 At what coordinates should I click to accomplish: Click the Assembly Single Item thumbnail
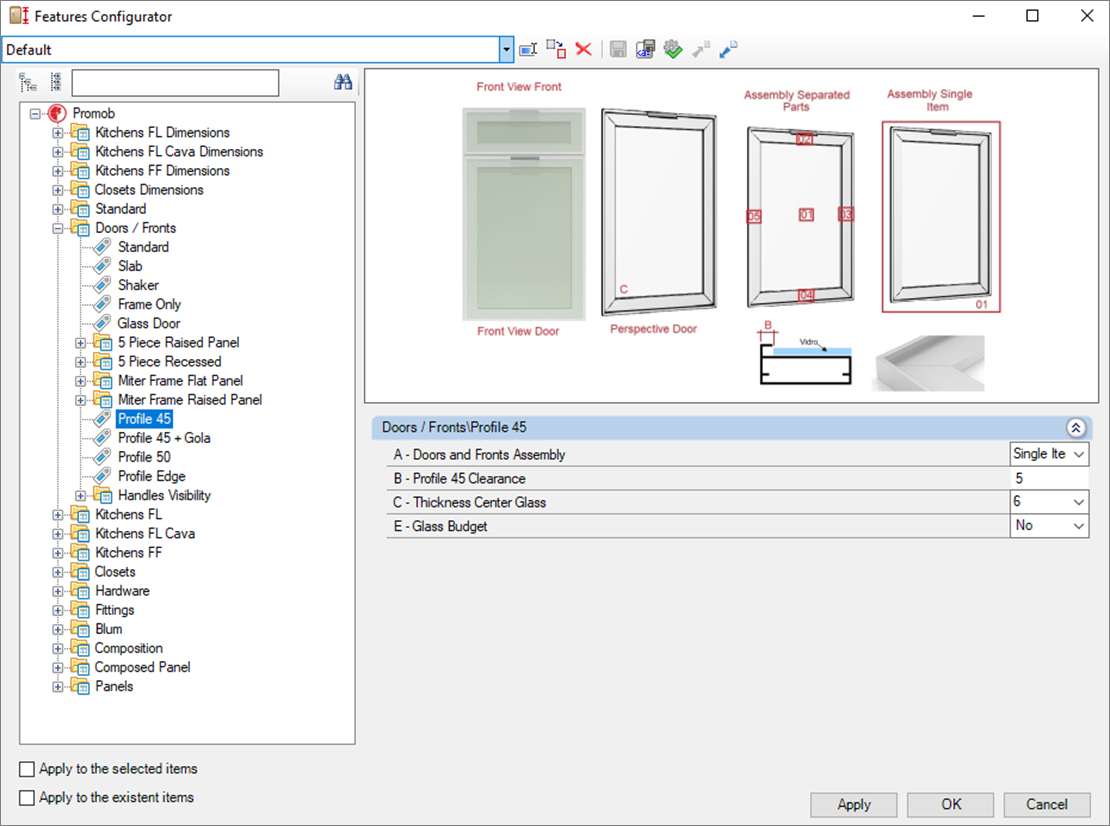pos(941,217)
